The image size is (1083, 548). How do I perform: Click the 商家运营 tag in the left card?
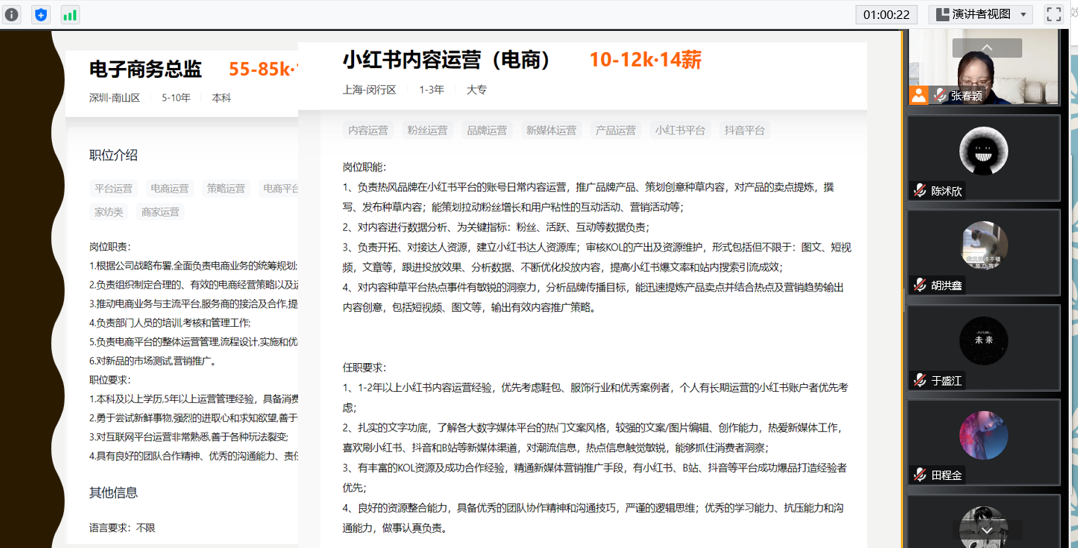160,212
